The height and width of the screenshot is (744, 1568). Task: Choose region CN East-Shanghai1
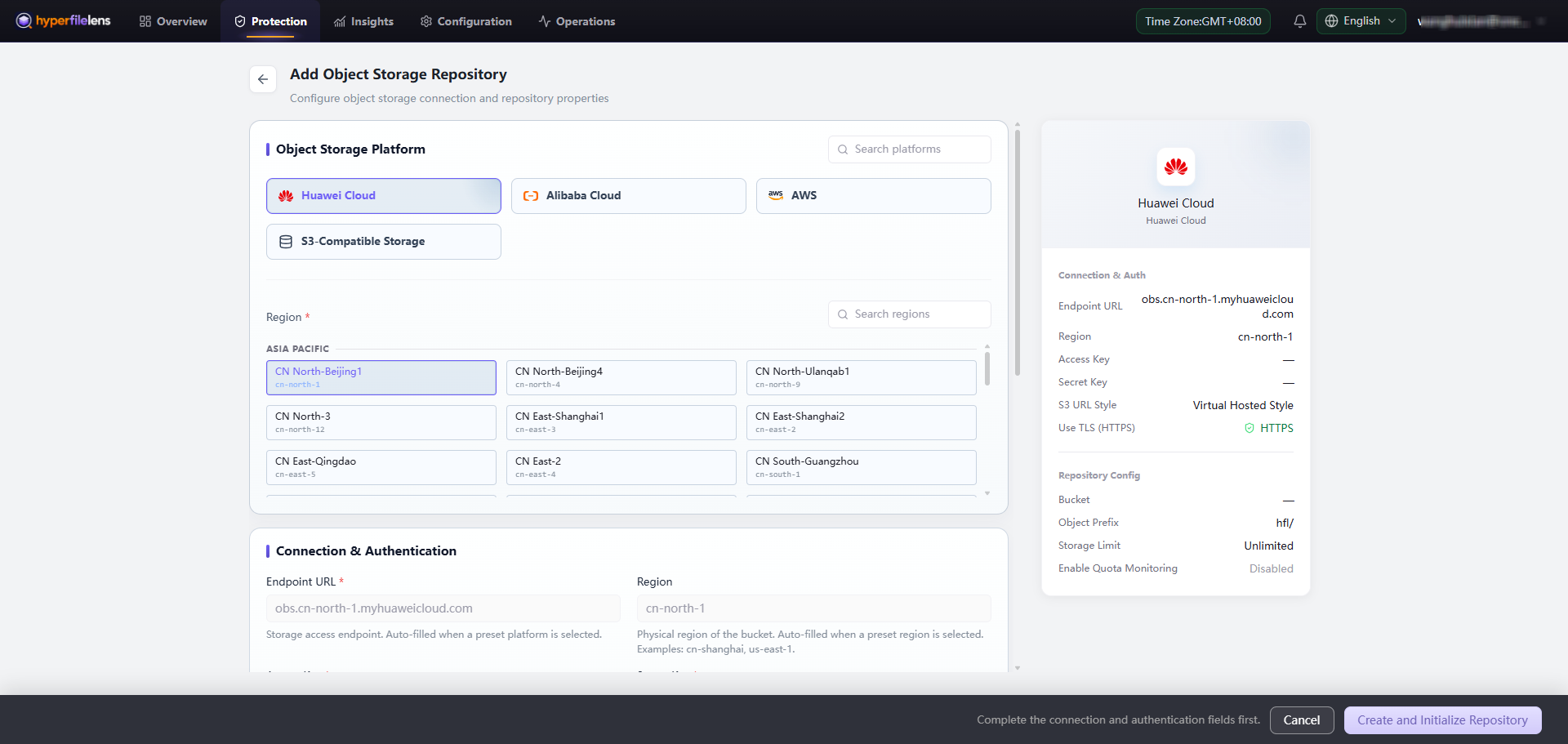point(621,422)
